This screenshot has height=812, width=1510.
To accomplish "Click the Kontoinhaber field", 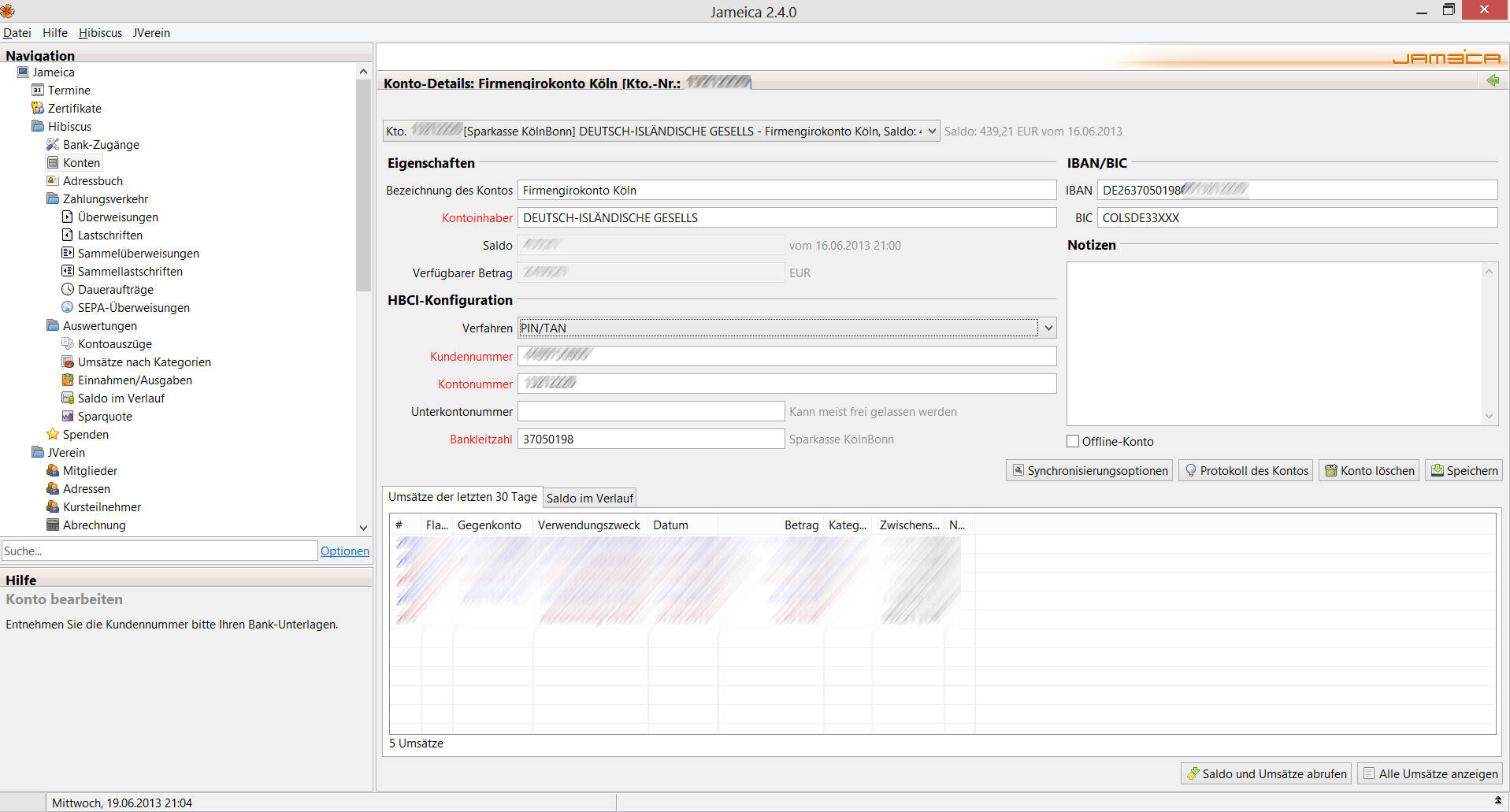I will (787, 217).
